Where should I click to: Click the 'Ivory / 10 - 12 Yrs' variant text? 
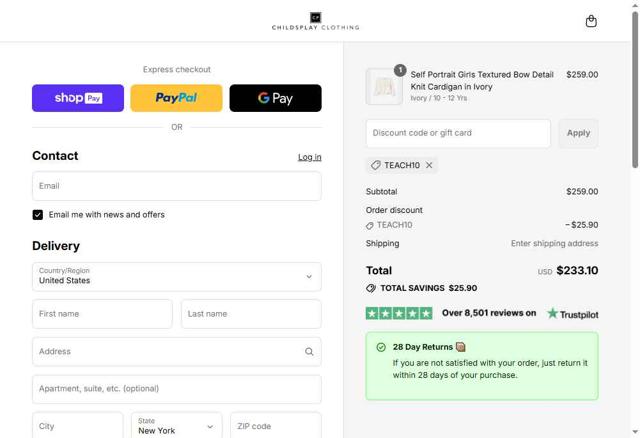[439, 98]
